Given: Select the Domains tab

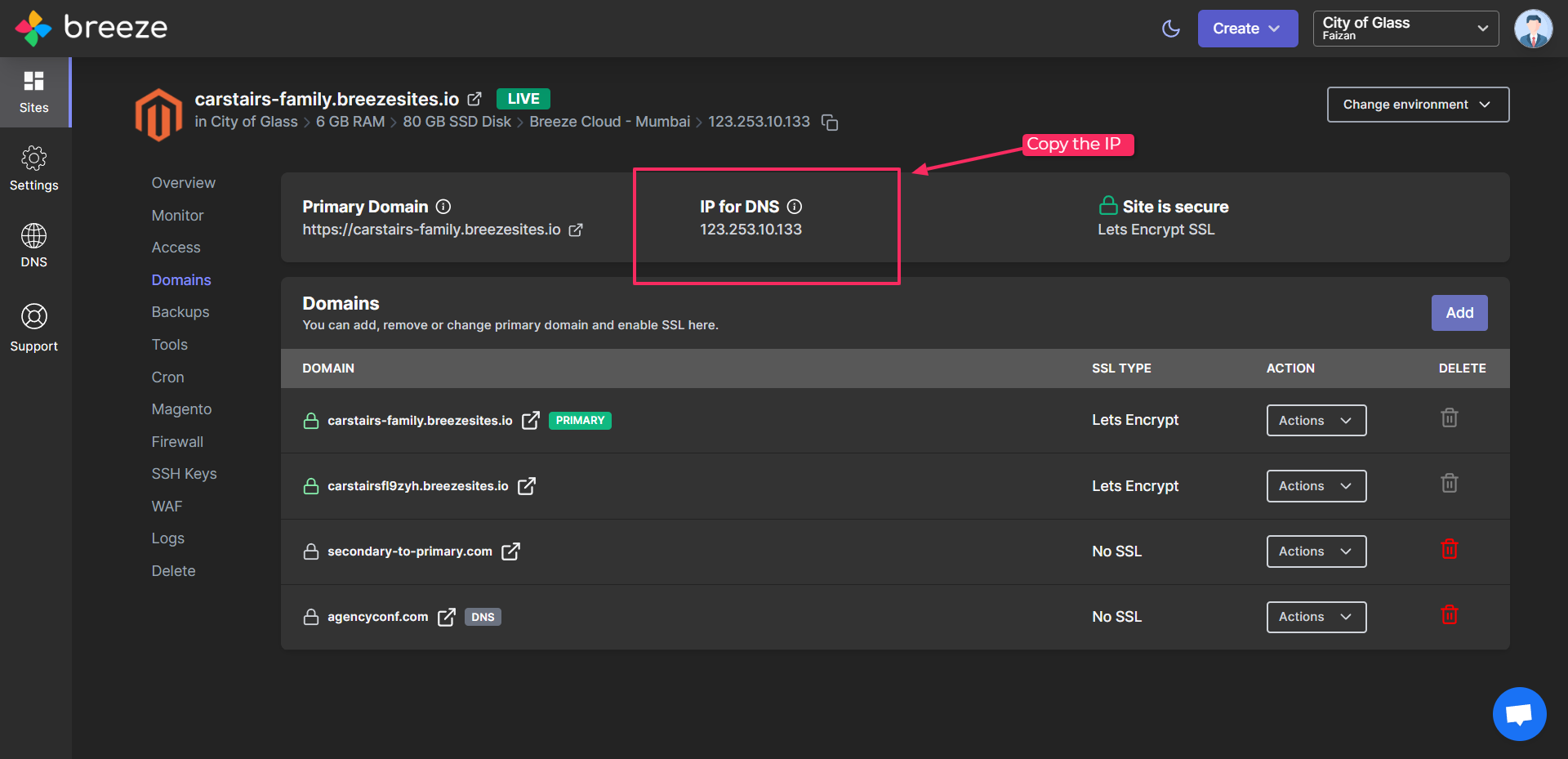Looking at the screenshot, I should [x=181, y=280].
